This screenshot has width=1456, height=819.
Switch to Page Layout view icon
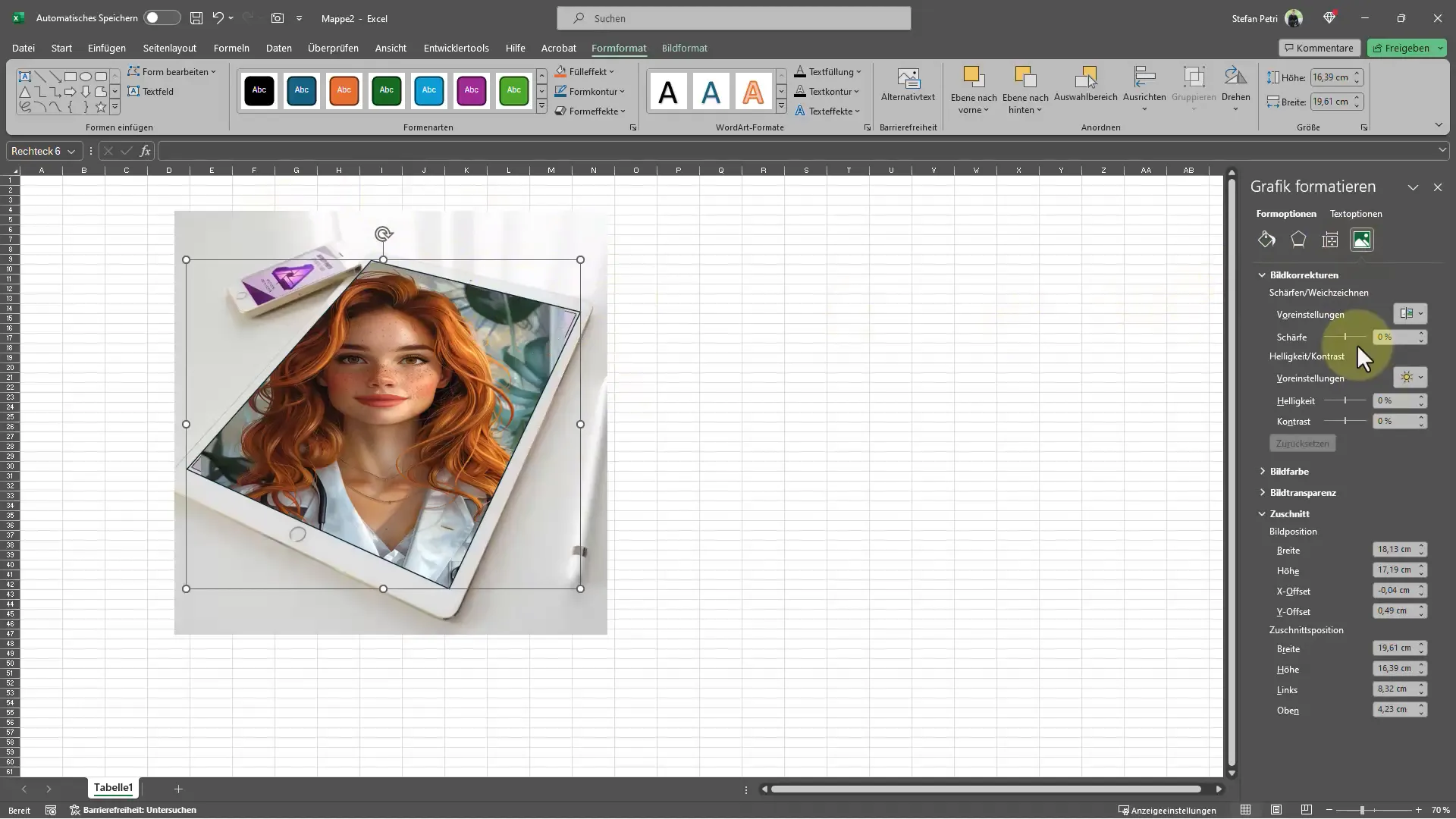[x=1276, y=810]
